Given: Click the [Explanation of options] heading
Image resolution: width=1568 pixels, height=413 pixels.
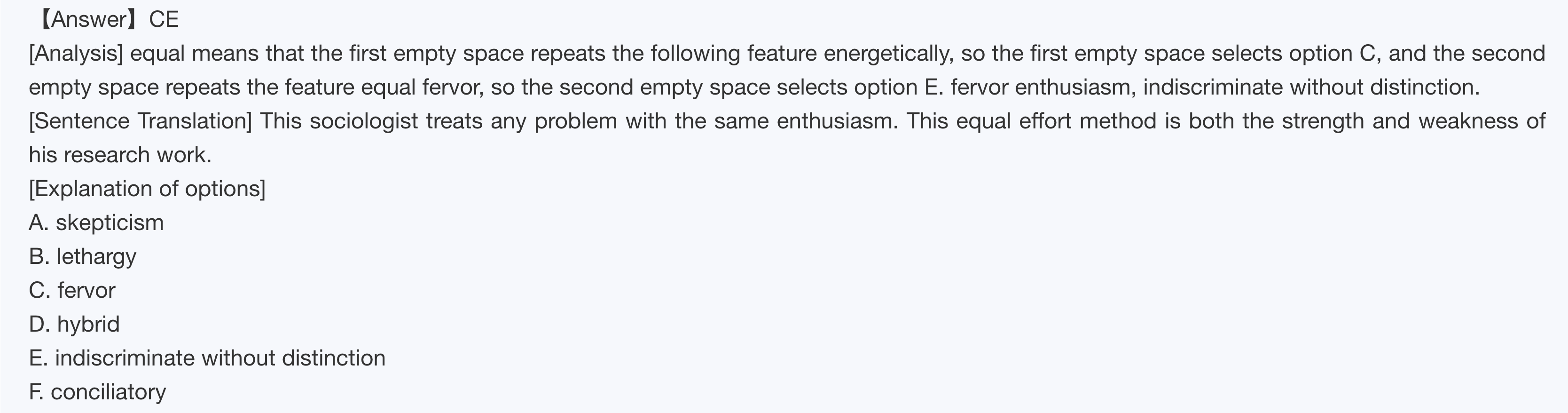Looking at the screenshot, I should (x=147, y=189).
